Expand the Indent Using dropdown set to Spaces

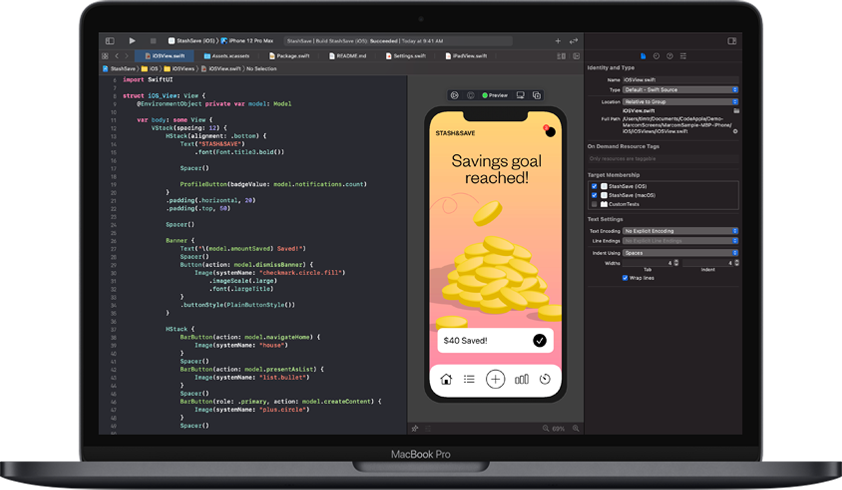(679, 252)
